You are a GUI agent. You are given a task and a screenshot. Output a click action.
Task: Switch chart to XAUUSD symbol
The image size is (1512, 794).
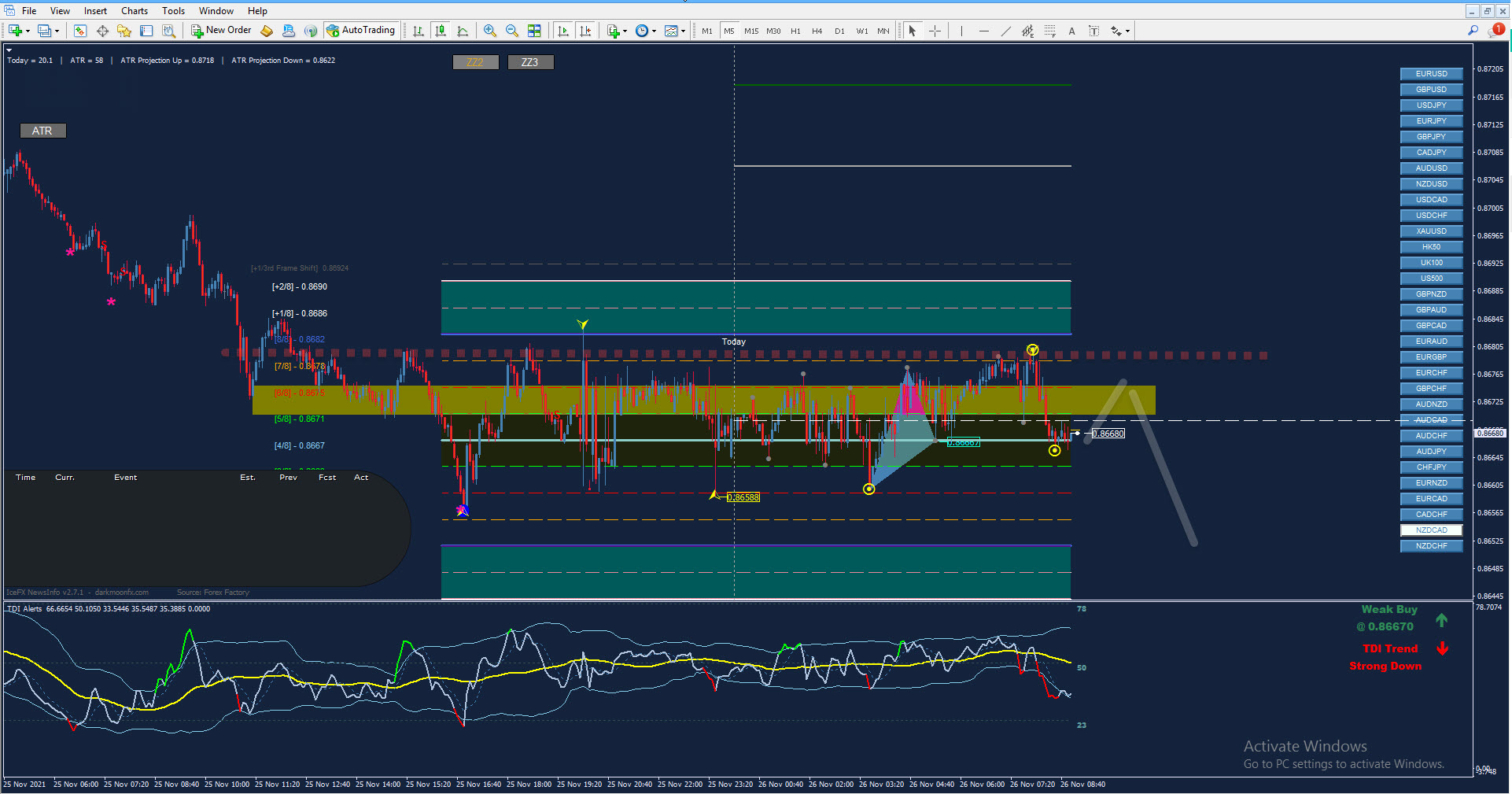(x=1431, y=231)
